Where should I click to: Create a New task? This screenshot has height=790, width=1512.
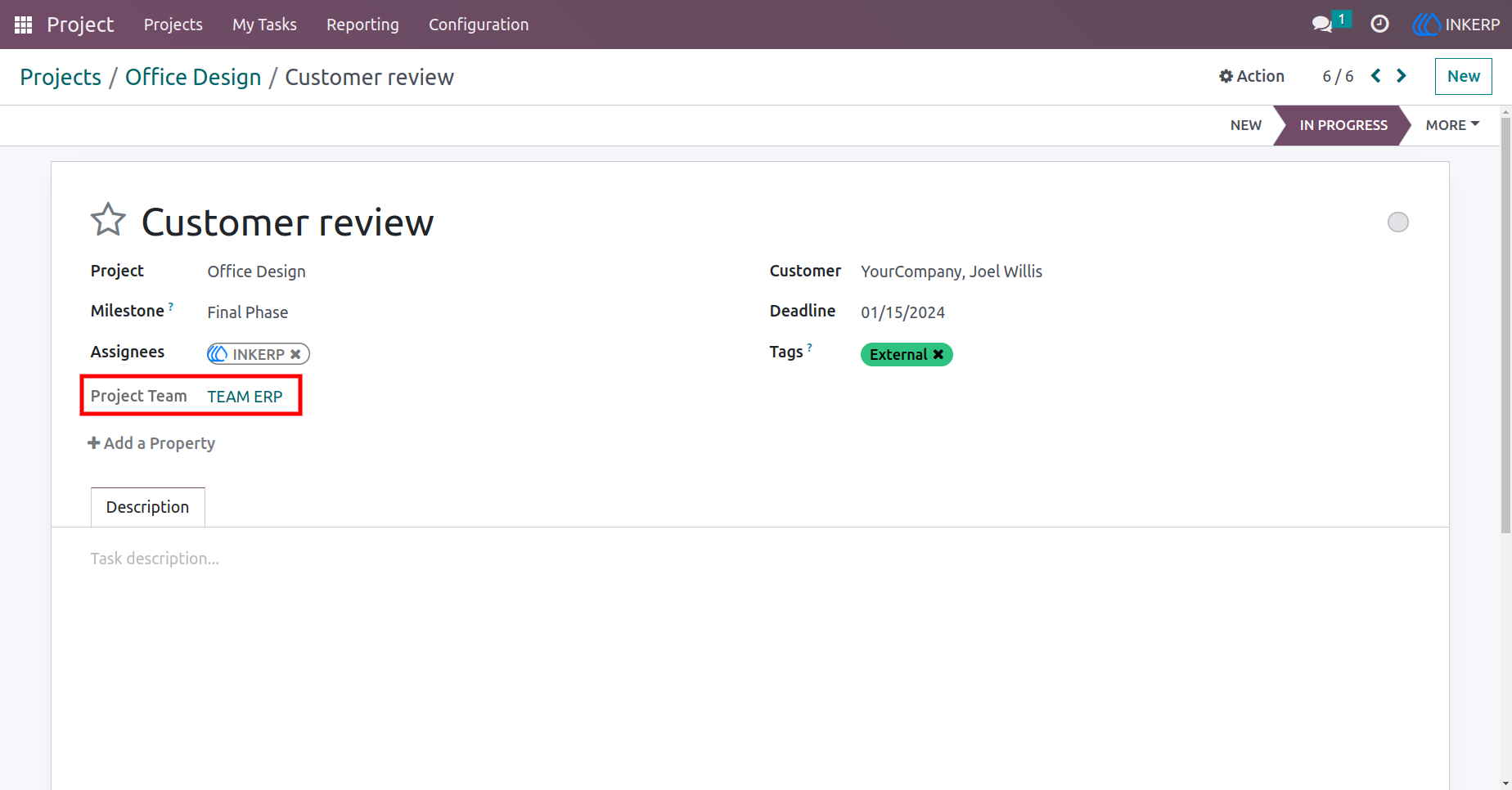coord(1463,76)
